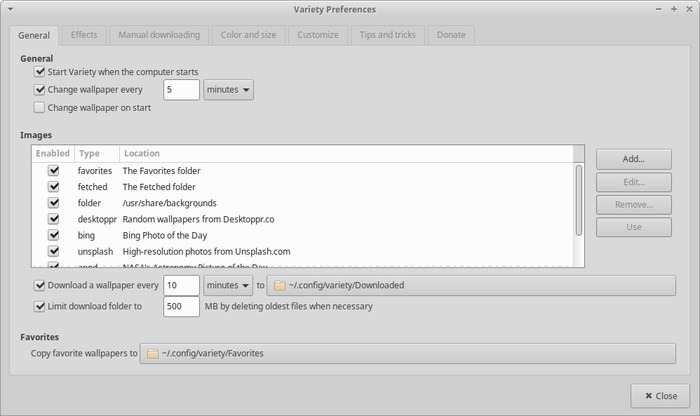700x416 pixels.
Task: Click the Remove... button
Action: (633, 205)
